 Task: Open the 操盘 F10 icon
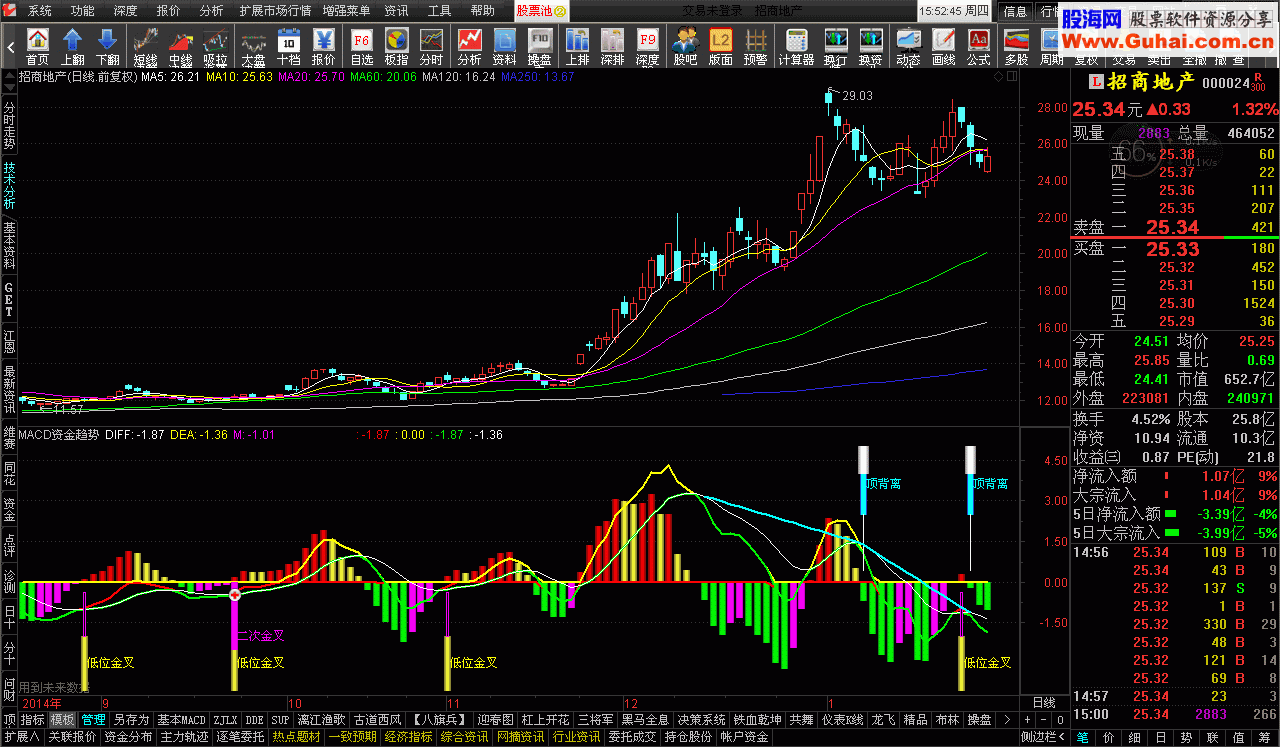539,46
